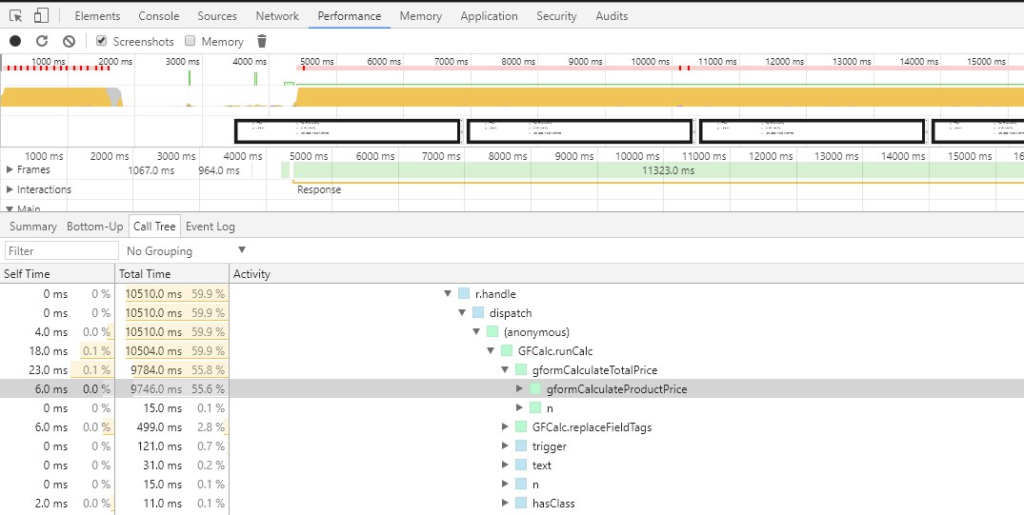1024x515 pixels.
Task: Expand the text tree node
Action: click(x=505, y=465)
